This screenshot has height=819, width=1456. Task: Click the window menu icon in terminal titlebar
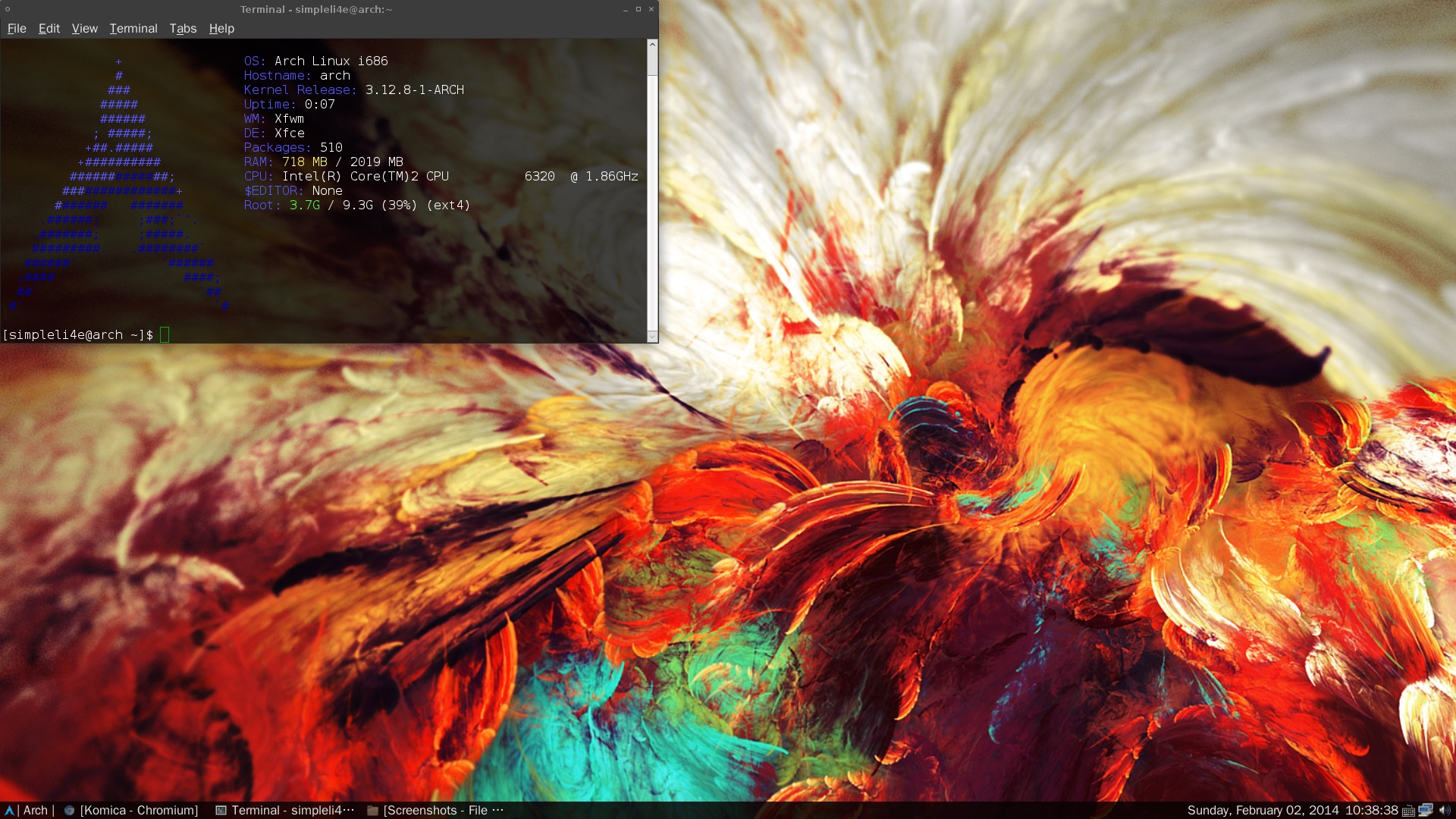[x=8, y=9]
